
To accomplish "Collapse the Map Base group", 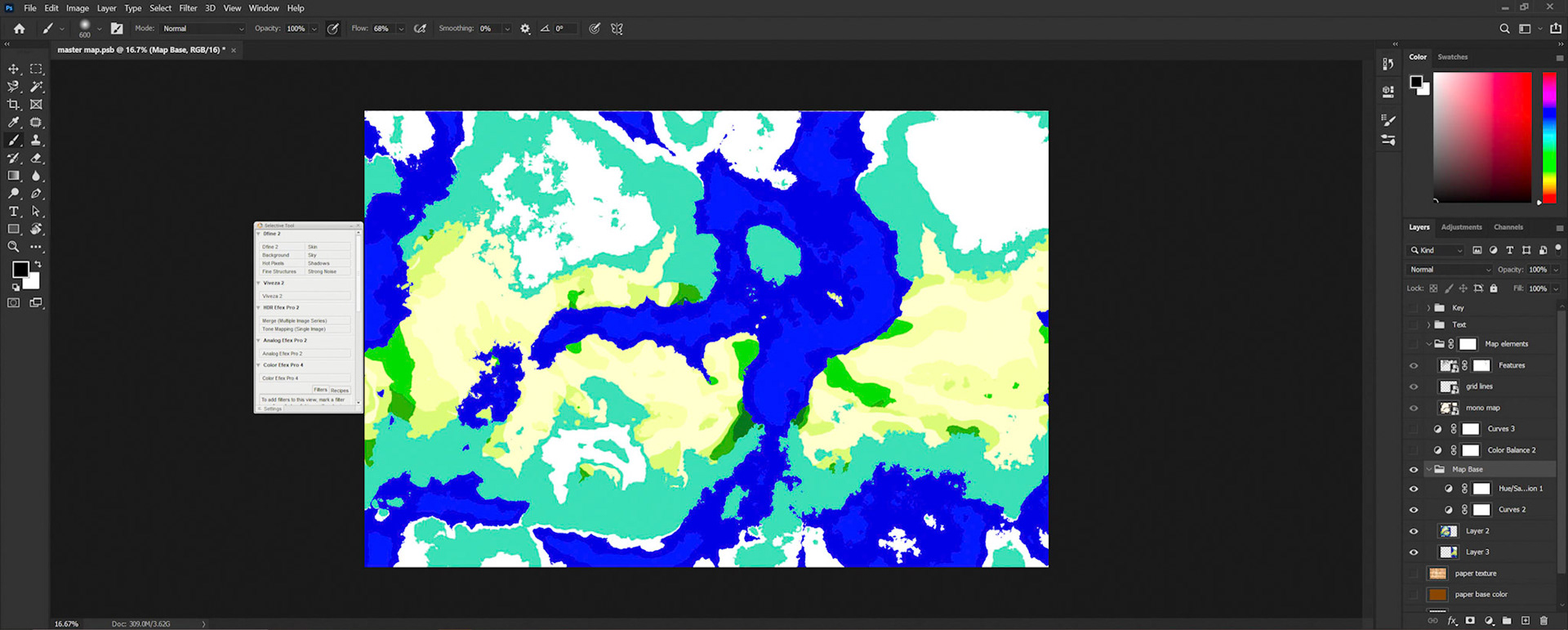I will (1428, 470).
